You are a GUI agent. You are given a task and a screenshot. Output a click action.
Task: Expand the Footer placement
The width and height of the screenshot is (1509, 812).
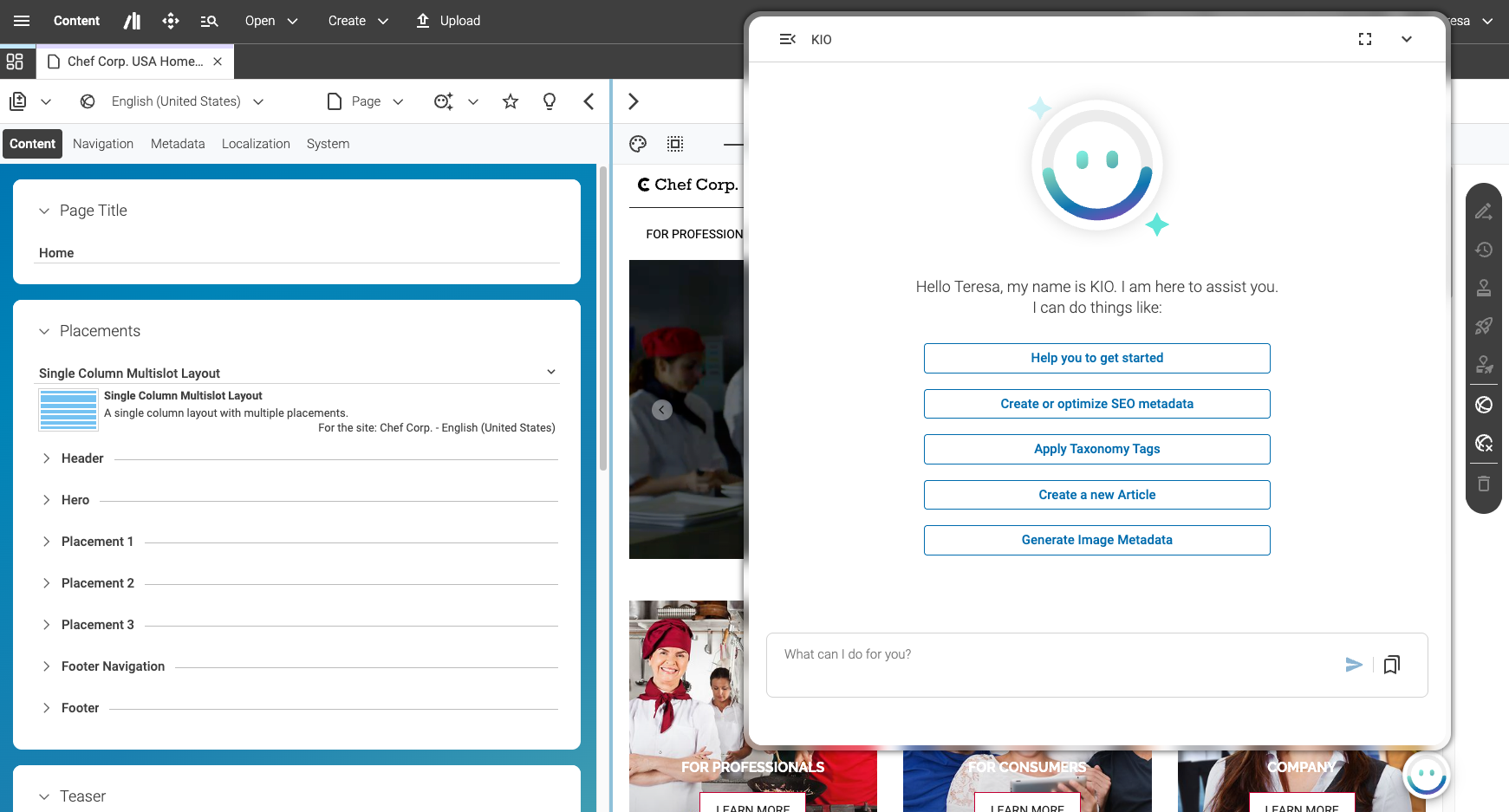(47, 708)
